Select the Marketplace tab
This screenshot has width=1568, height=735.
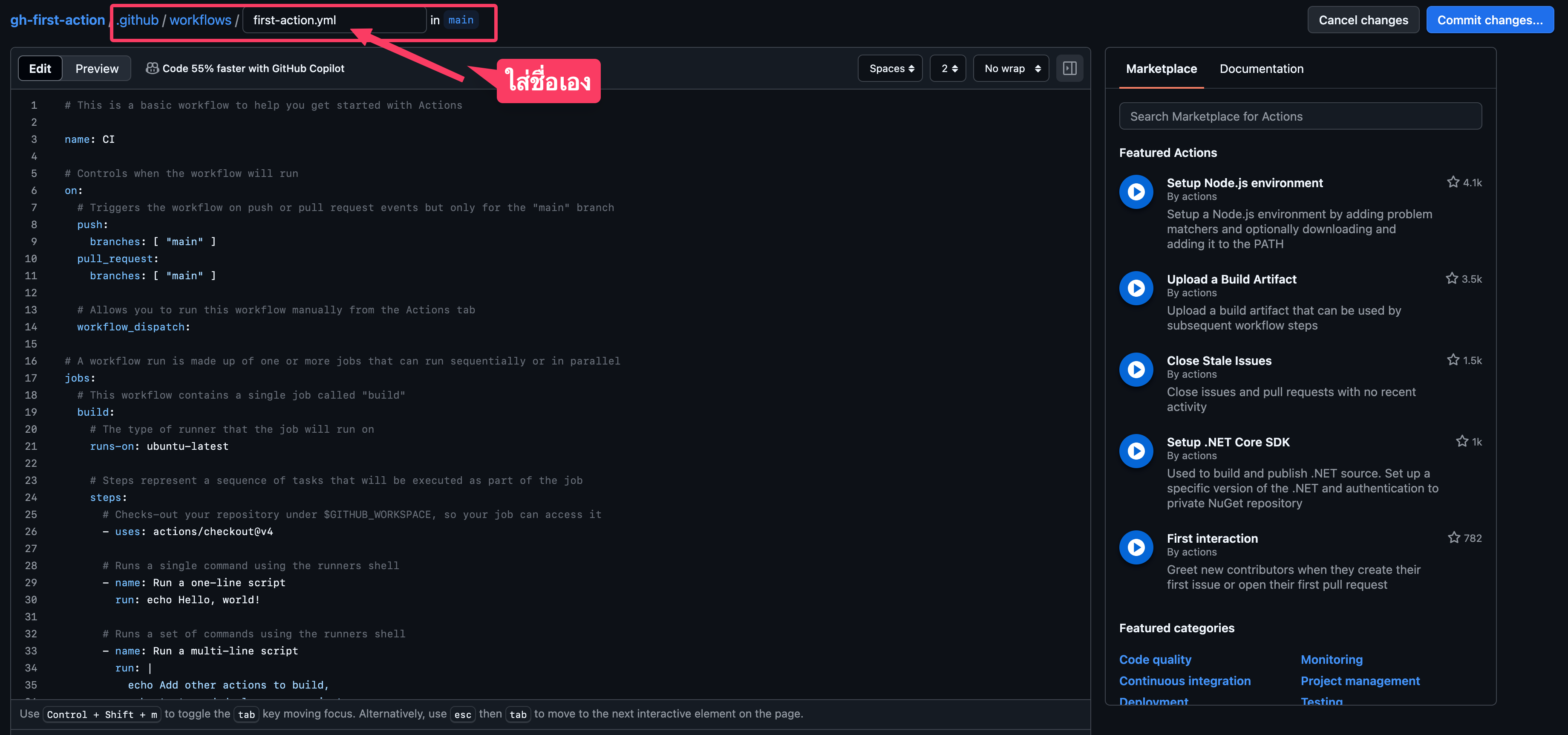tap(1161, 69)
